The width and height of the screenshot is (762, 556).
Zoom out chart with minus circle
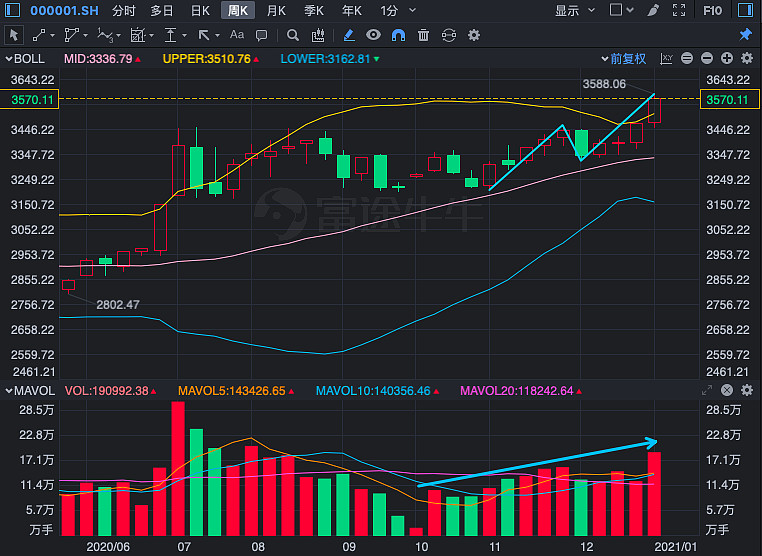[x=707, y=59]
